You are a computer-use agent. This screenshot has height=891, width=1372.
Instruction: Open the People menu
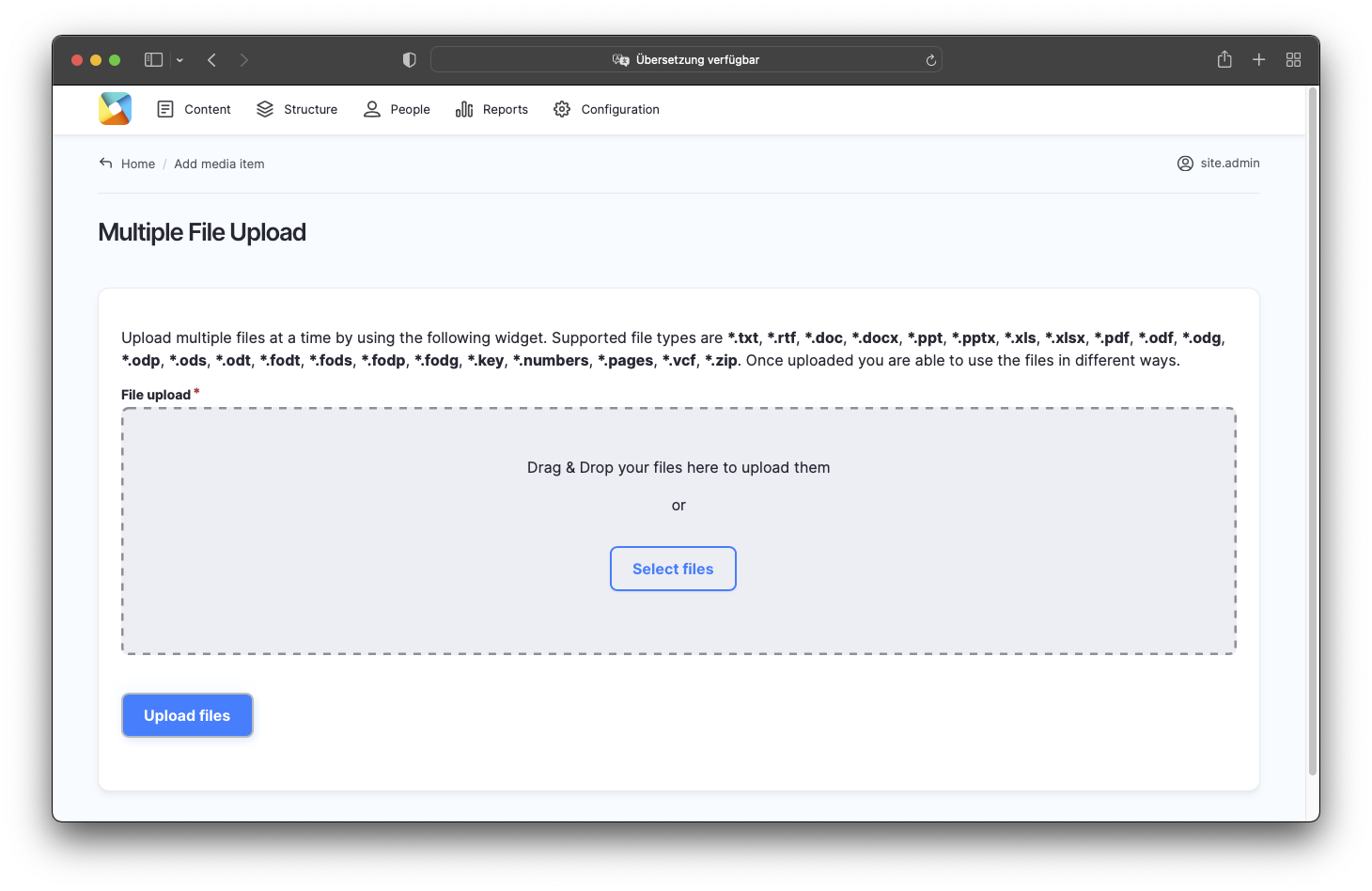tap(397, 109)
